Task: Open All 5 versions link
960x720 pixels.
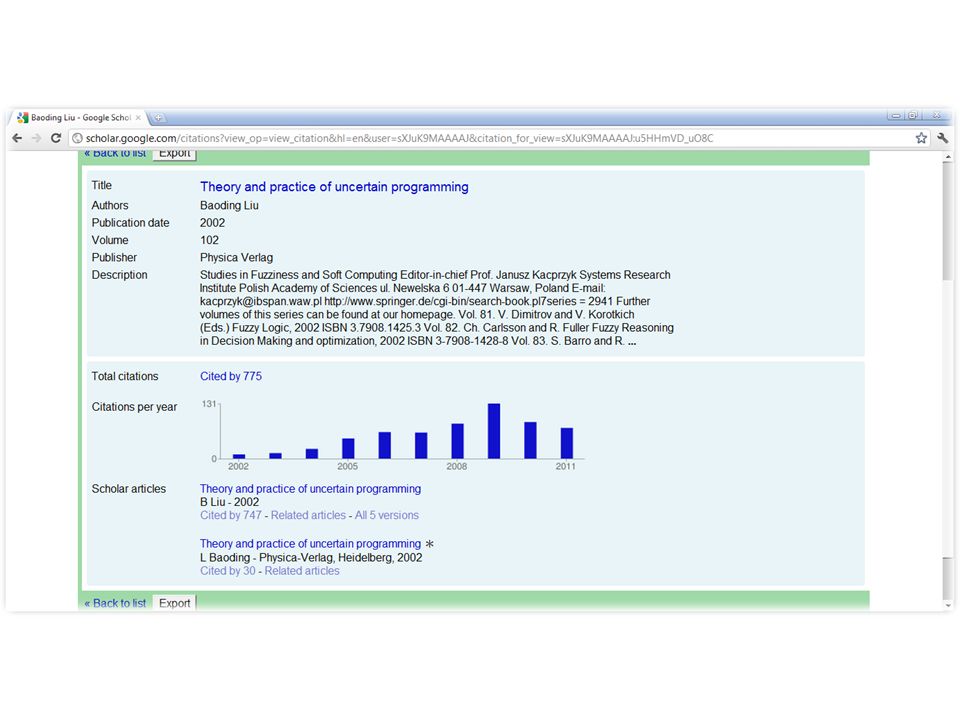Action: (387, 516)
